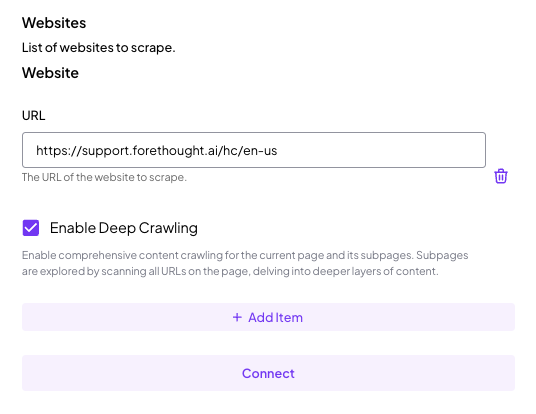Click the plus icon beside Add Item

point(237,317)
